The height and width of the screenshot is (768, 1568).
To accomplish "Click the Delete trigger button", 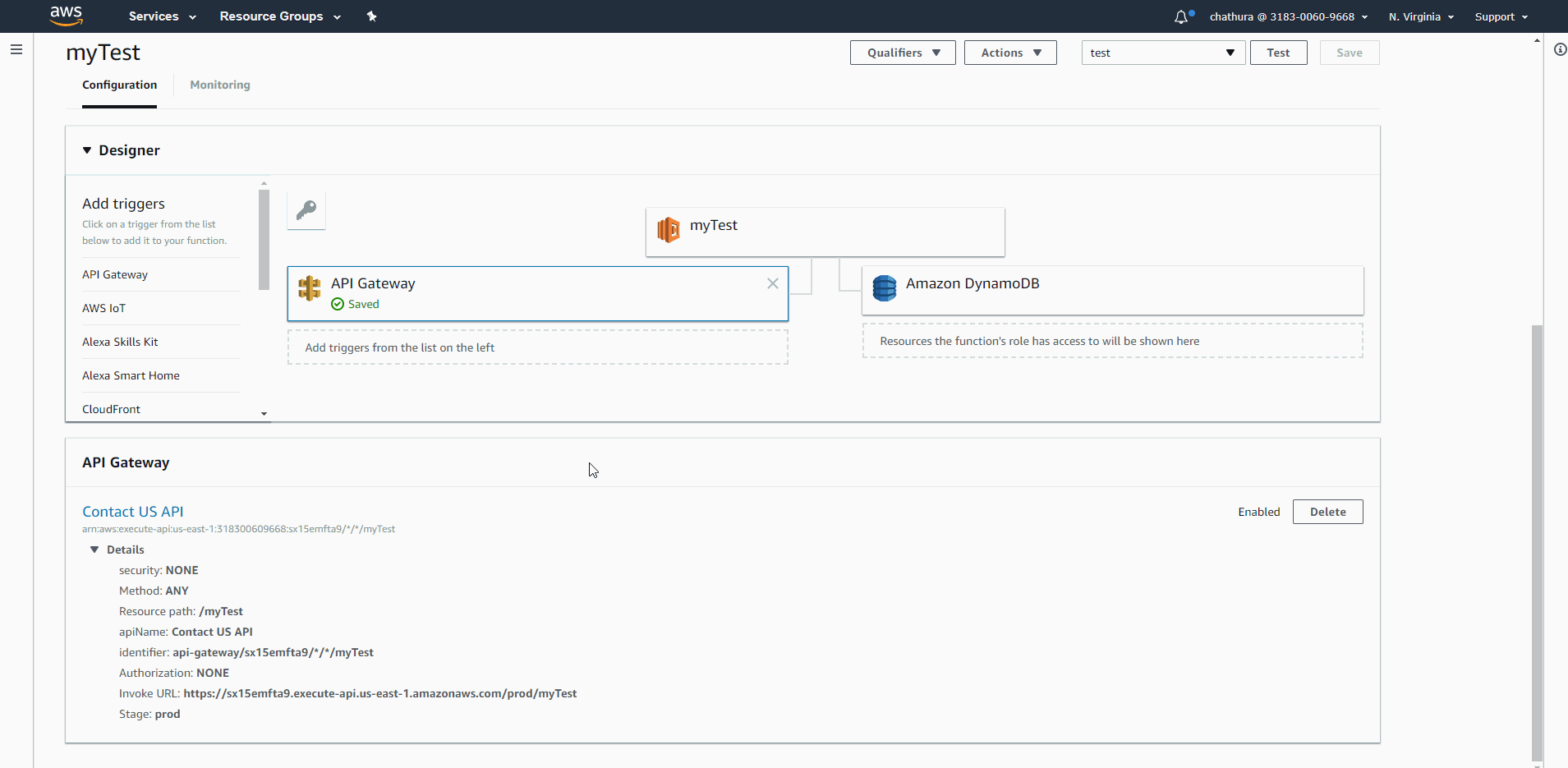I will (1327, 512).
